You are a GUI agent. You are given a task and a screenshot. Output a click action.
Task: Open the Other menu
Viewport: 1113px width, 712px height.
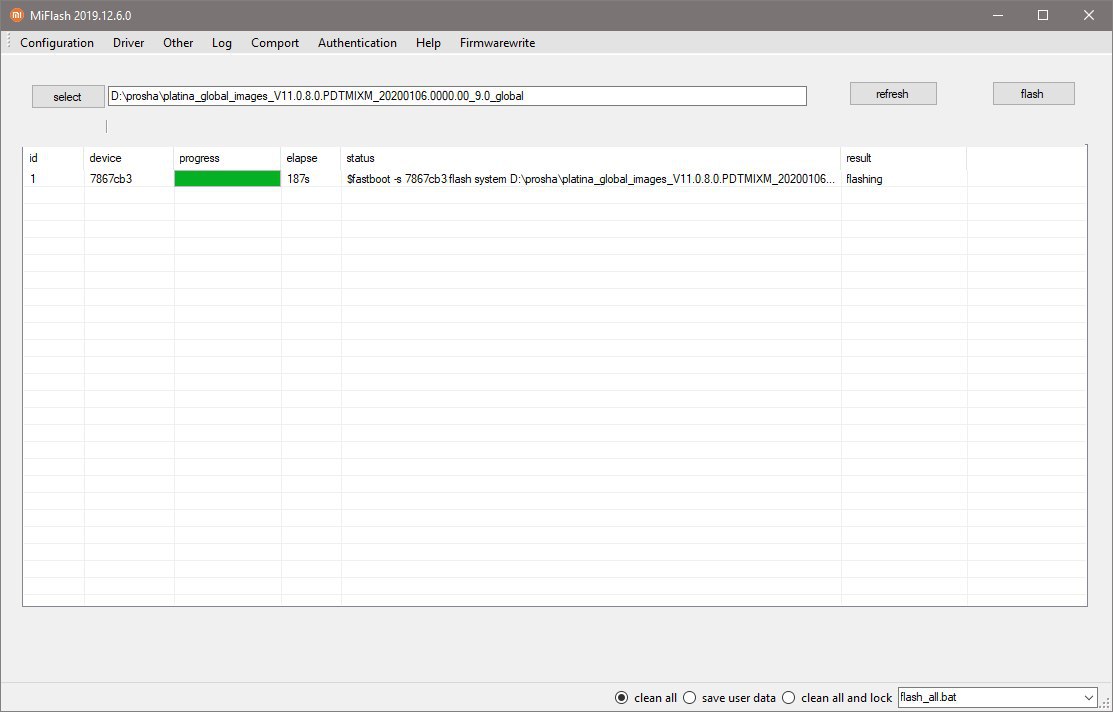(178, 43)
